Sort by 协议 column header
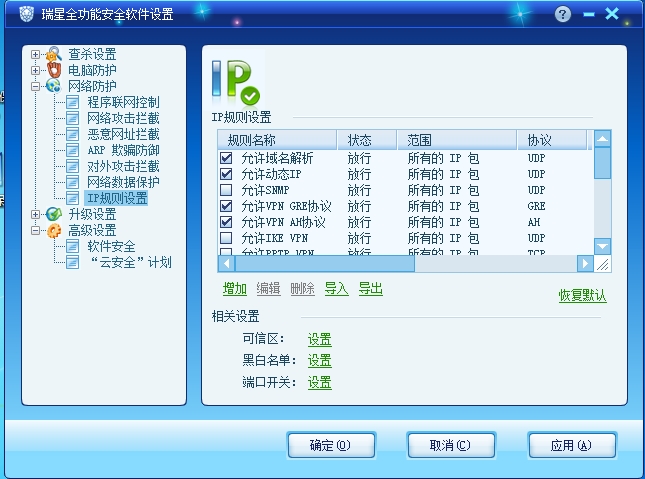645x479 pixels. [552, 140]
